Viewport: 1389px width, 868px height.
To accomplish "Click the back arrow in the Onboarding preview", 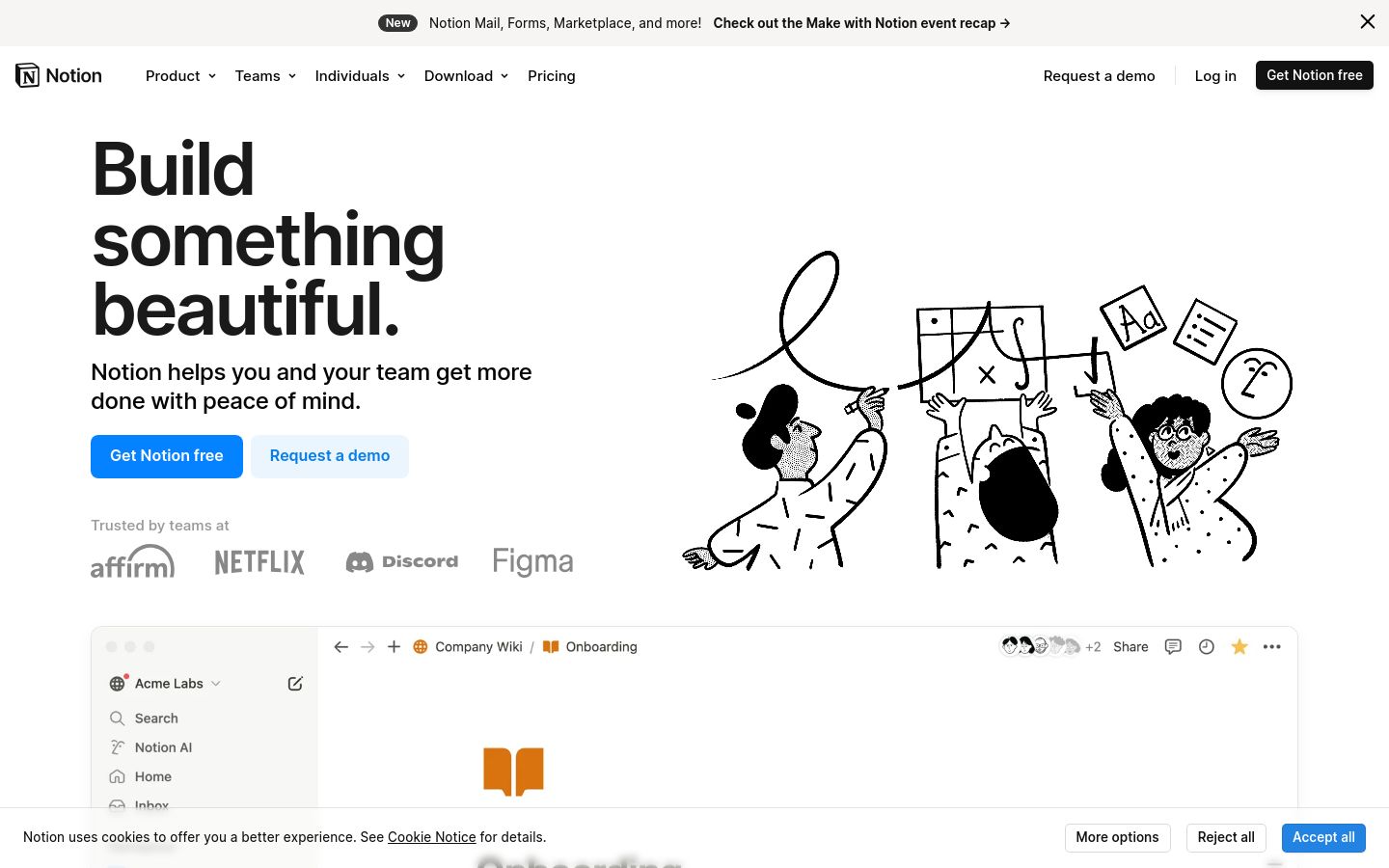I will point(341,647).
